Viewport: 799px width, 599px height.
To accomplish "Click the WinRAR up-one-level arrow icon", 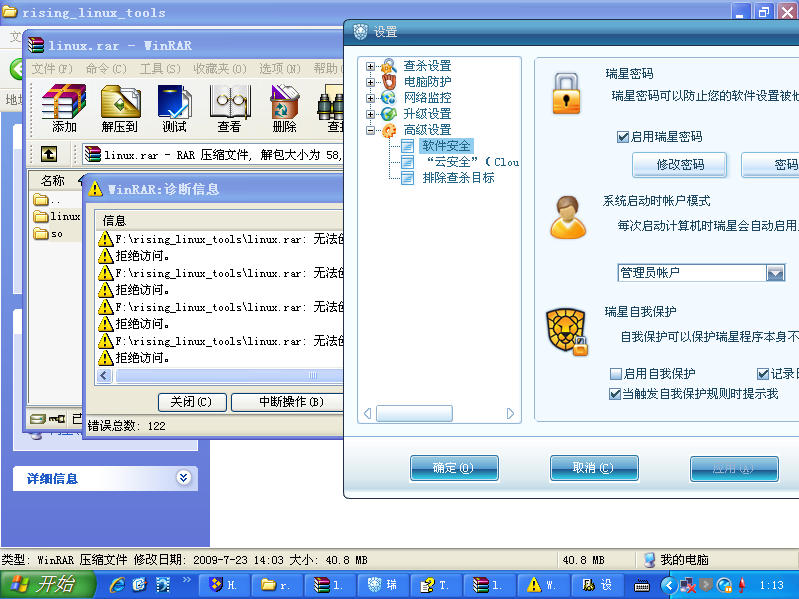I will click(49, 154).
